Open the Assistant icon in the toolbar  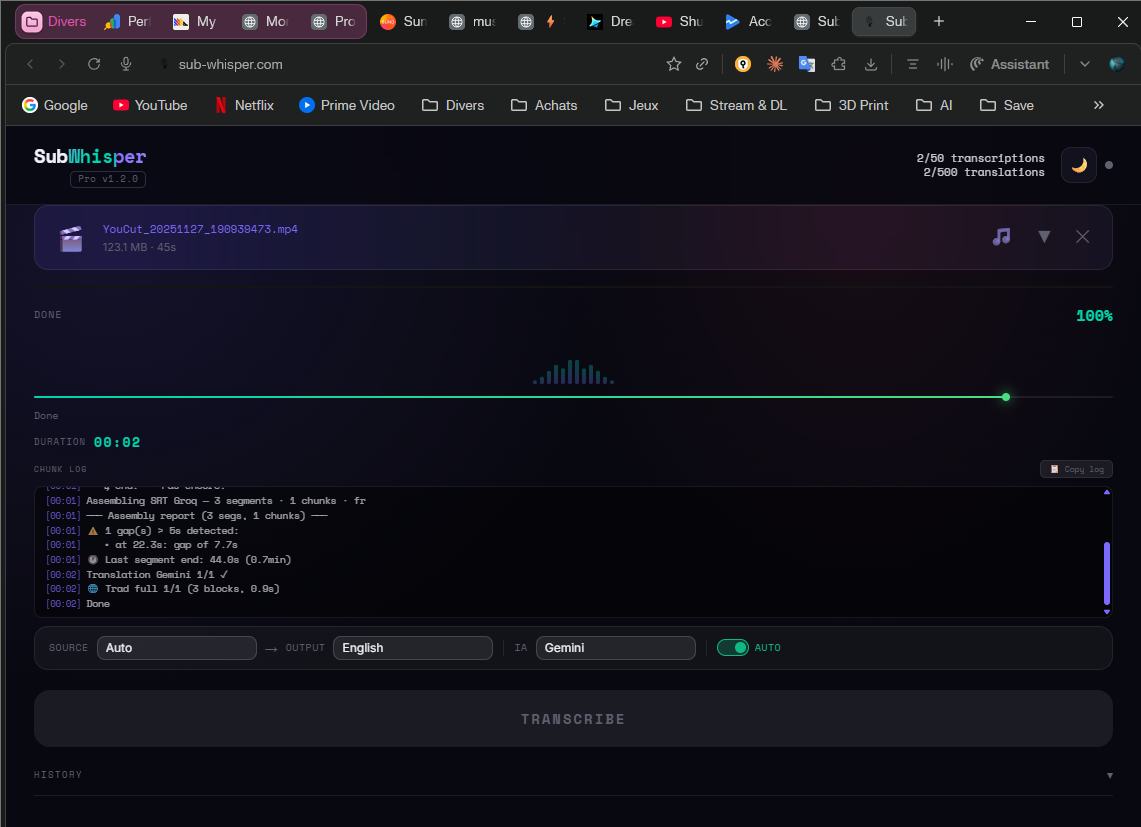pos(1009,63)
